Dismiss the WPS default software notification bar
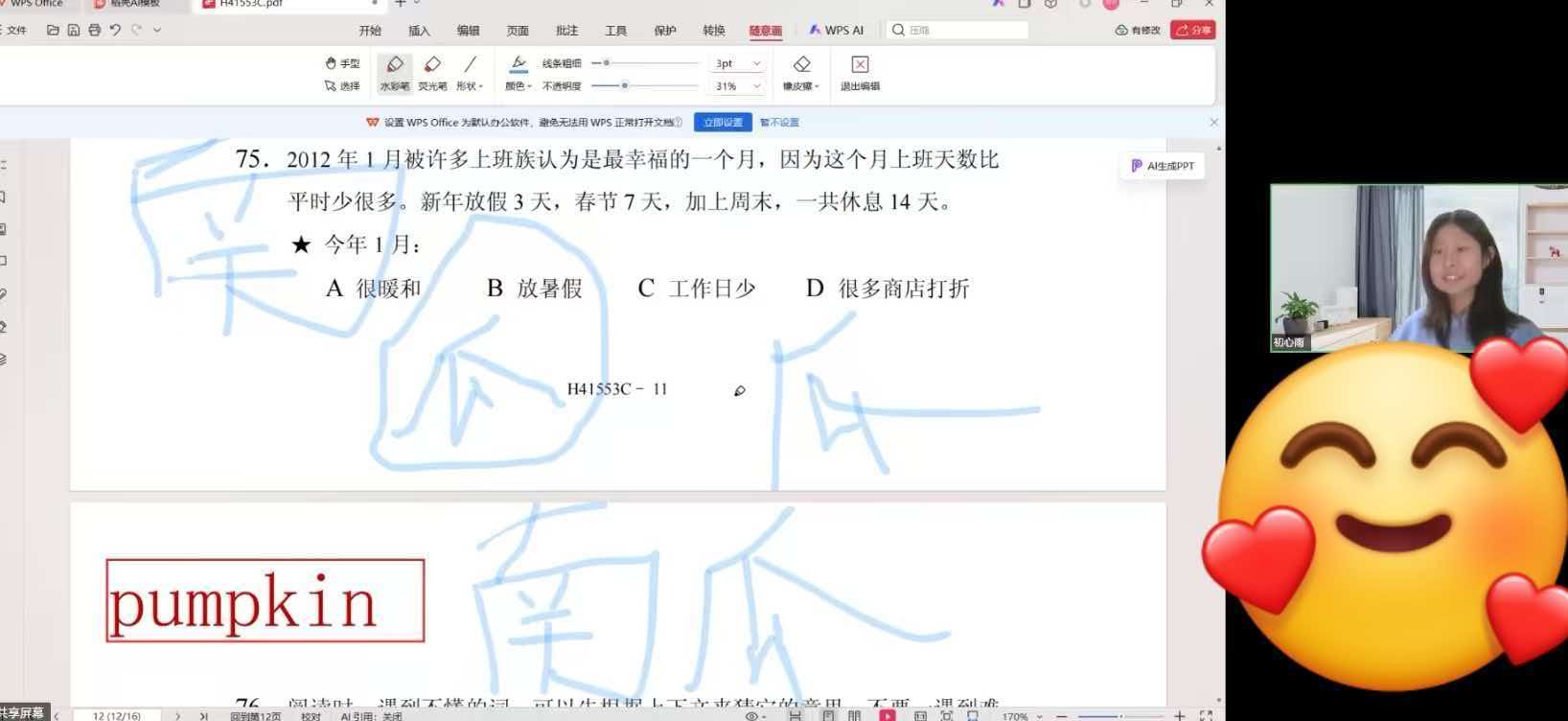This screenshot has width=1568, height=721. 1213,122
